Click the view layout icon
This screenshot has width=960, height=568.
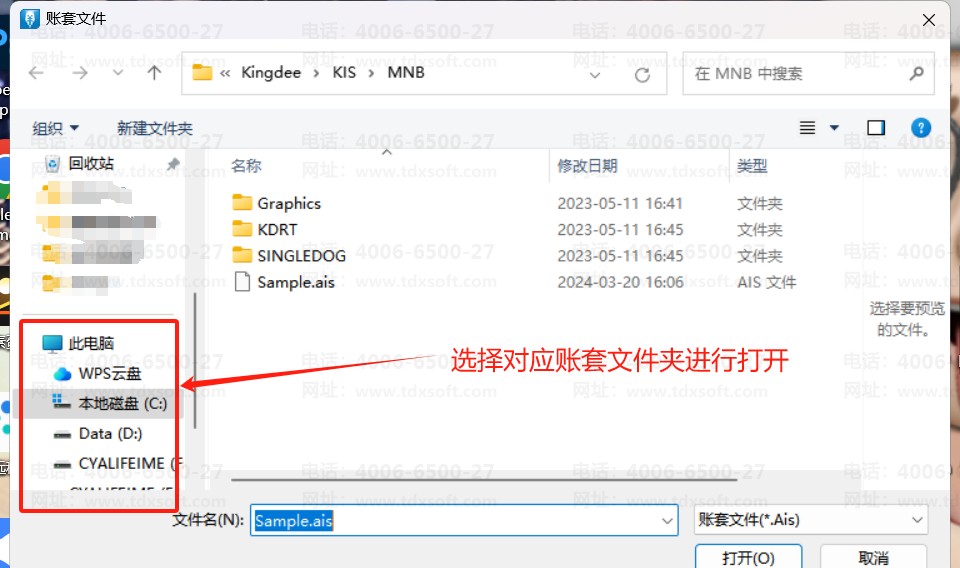[809, 127]
